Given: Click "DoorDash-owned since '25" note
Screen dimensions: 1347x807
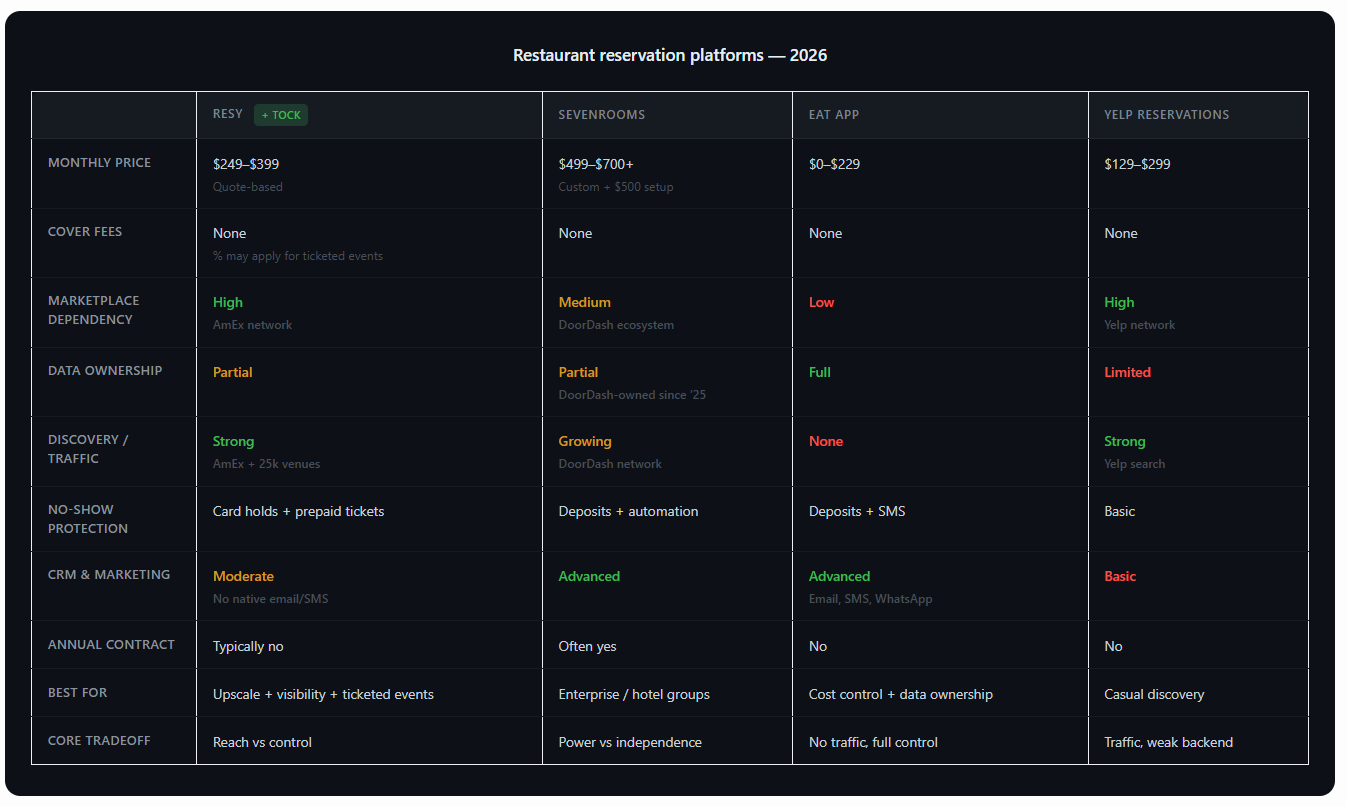Looking at the screenshot, I should pos(633,395).
